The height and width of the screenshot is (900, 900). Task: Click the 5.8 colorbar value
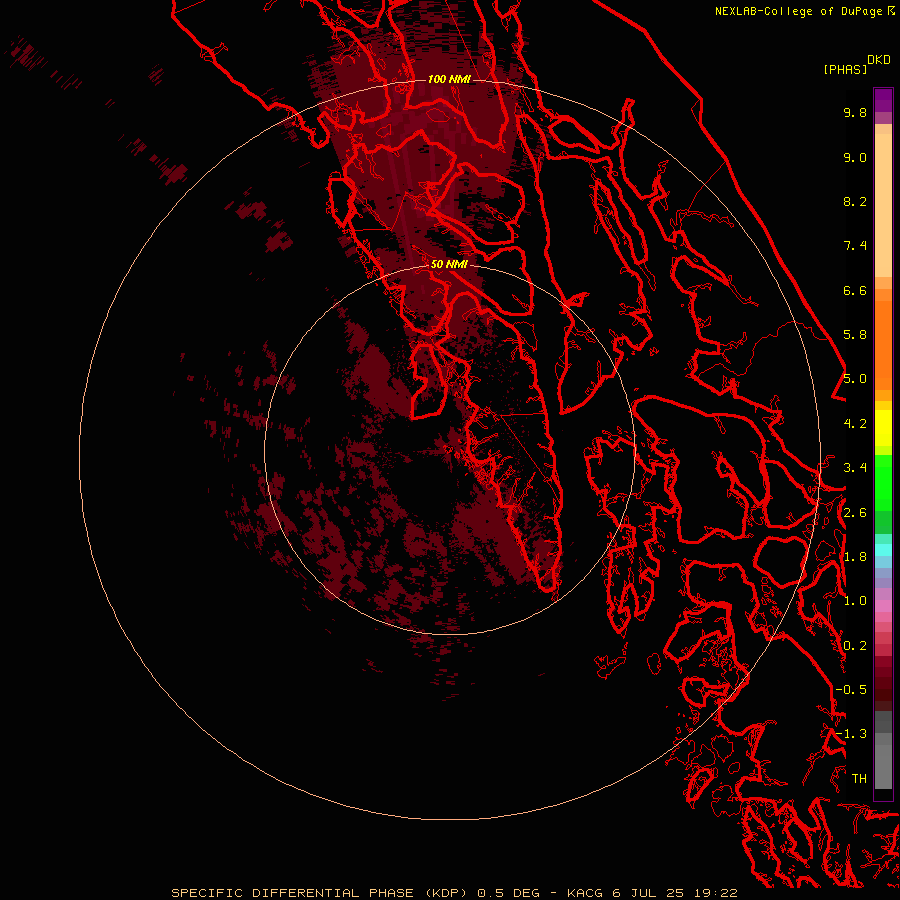(x=855, y=335)
